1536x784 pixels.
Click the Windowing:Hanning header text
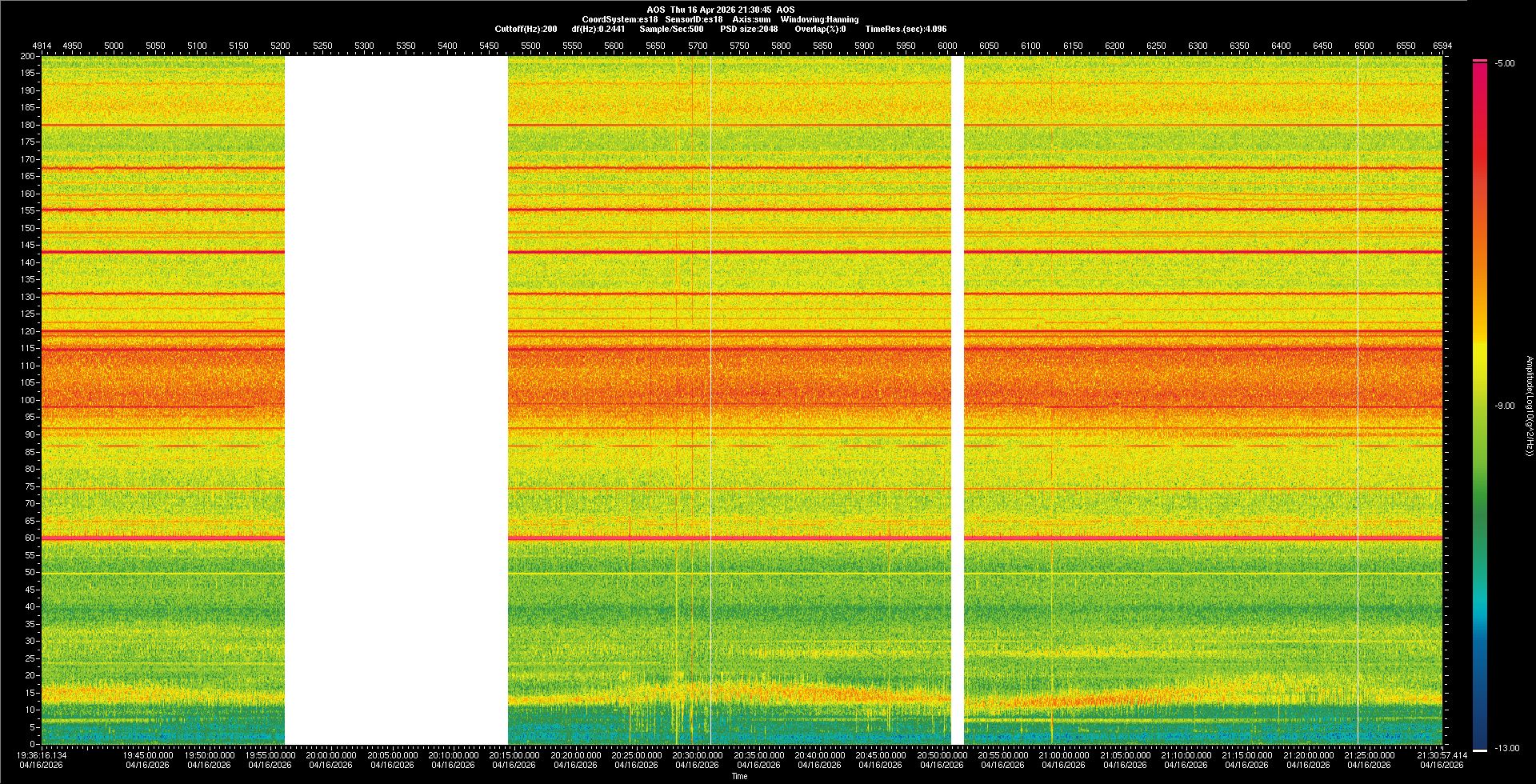click(x=819, y=19)
